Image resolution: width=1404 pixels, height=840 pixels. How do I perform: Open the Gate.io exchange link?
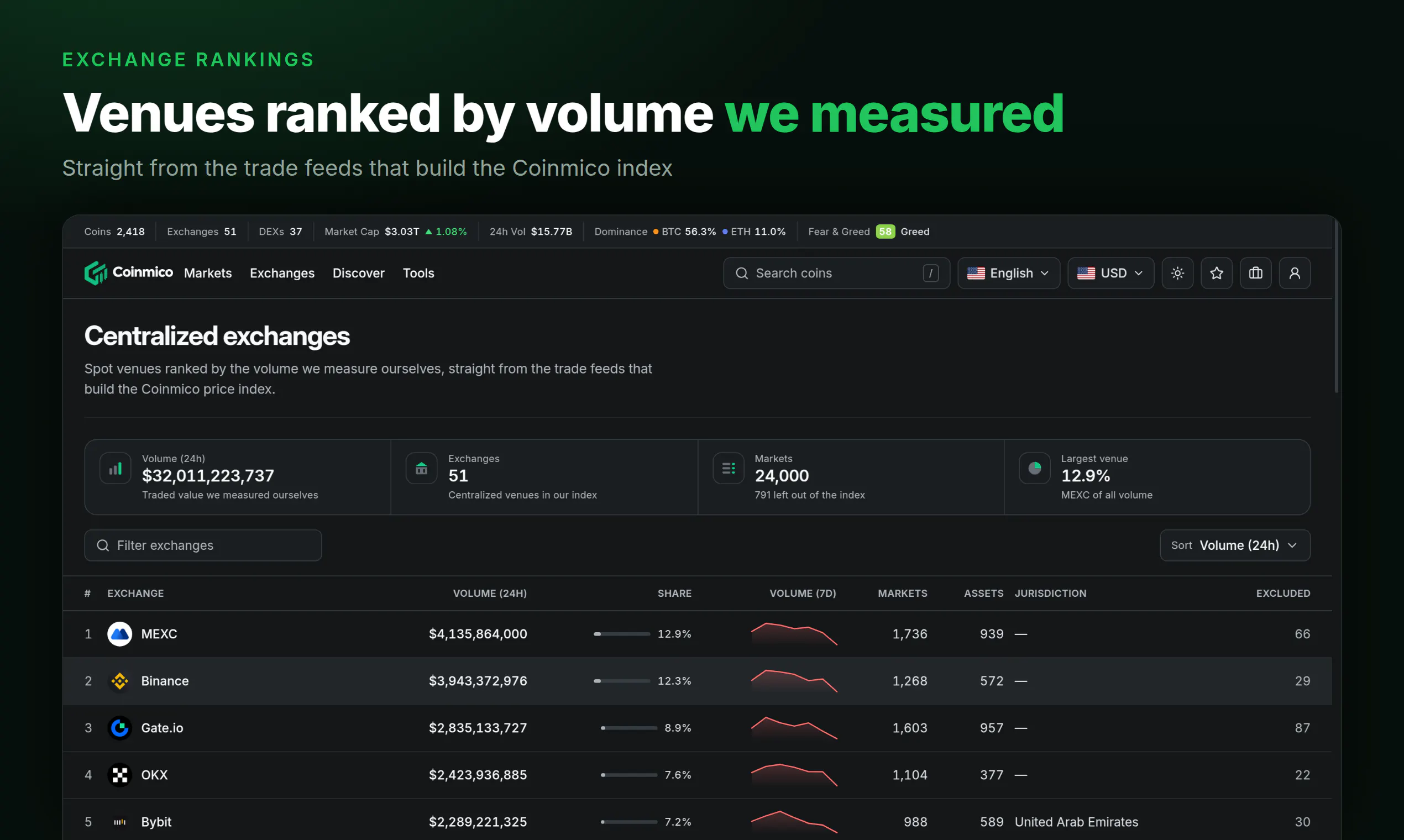pyautogui.click(x=162, y=728)
